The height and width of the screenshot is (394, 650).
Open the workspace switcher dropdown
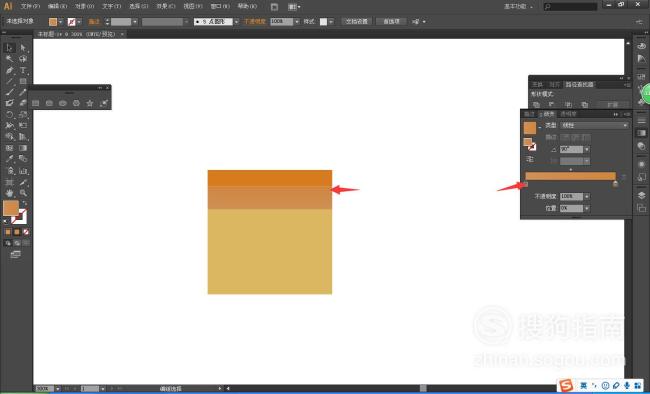click(519, 7)
